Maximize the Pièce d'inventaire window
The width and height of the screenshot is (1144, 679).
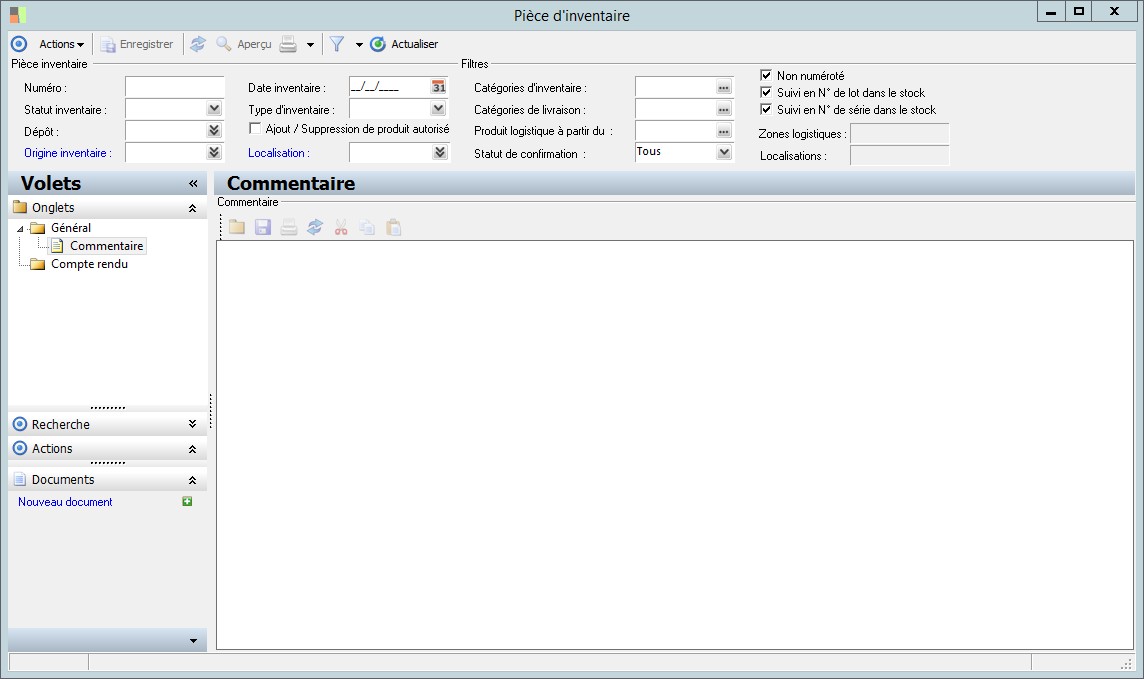[1078, 12]
